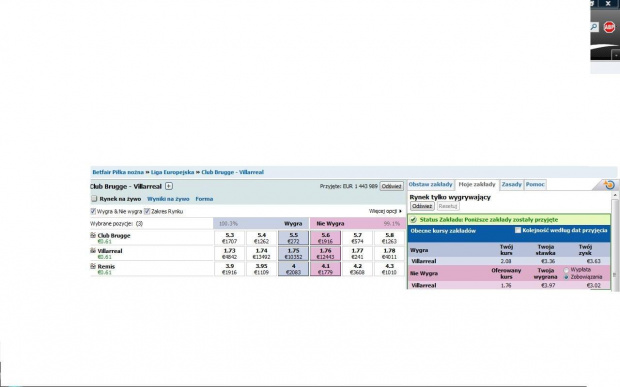Click the pink 1.76 Nie Wygra Villarreal cell

pos(325,253)
